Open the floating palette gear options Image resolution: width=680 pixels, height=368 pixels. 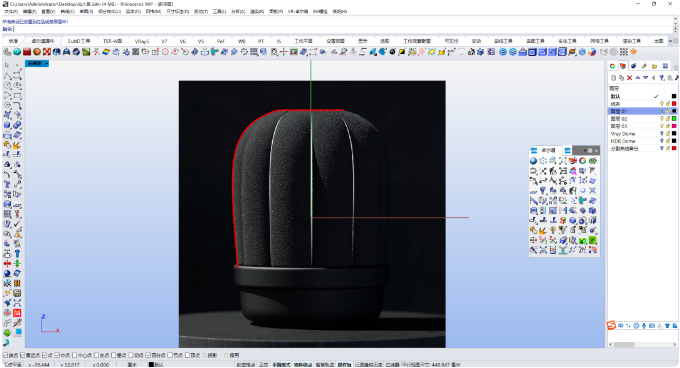(x=590, y=150)
